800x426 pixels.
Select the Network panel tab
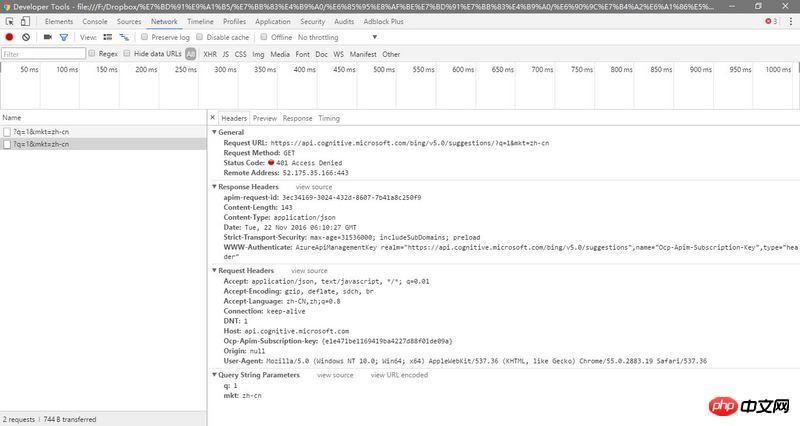[x=164, y=21]
